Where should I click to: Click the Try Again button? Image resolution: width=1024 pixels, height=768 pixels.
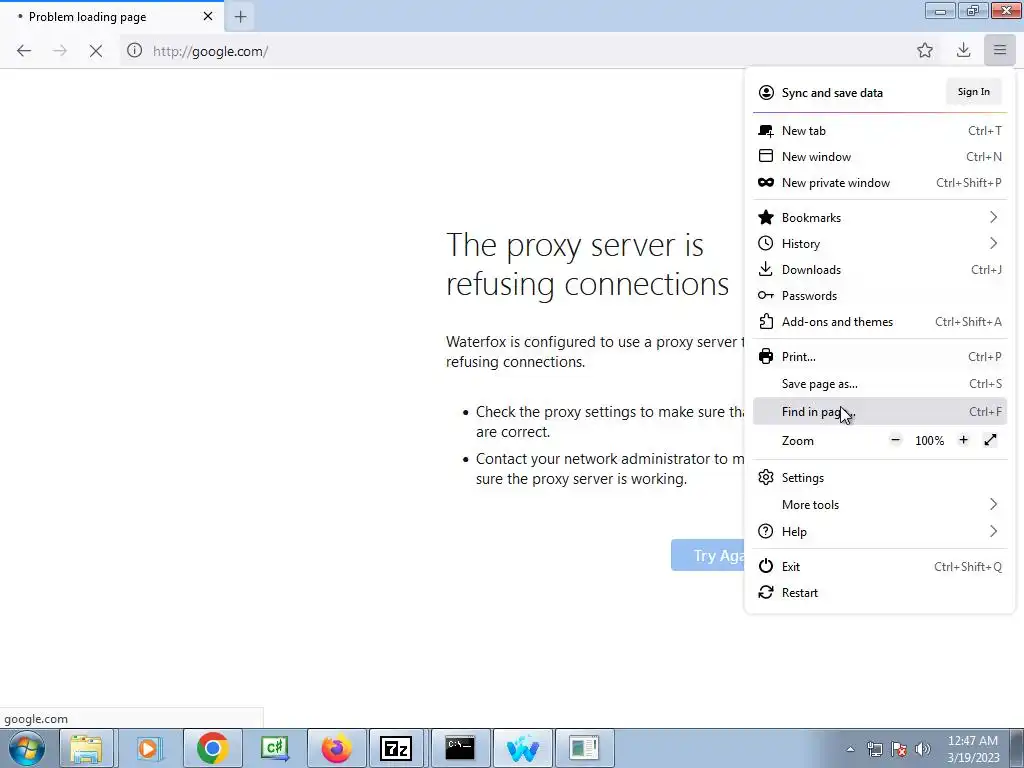coord(708,555)
